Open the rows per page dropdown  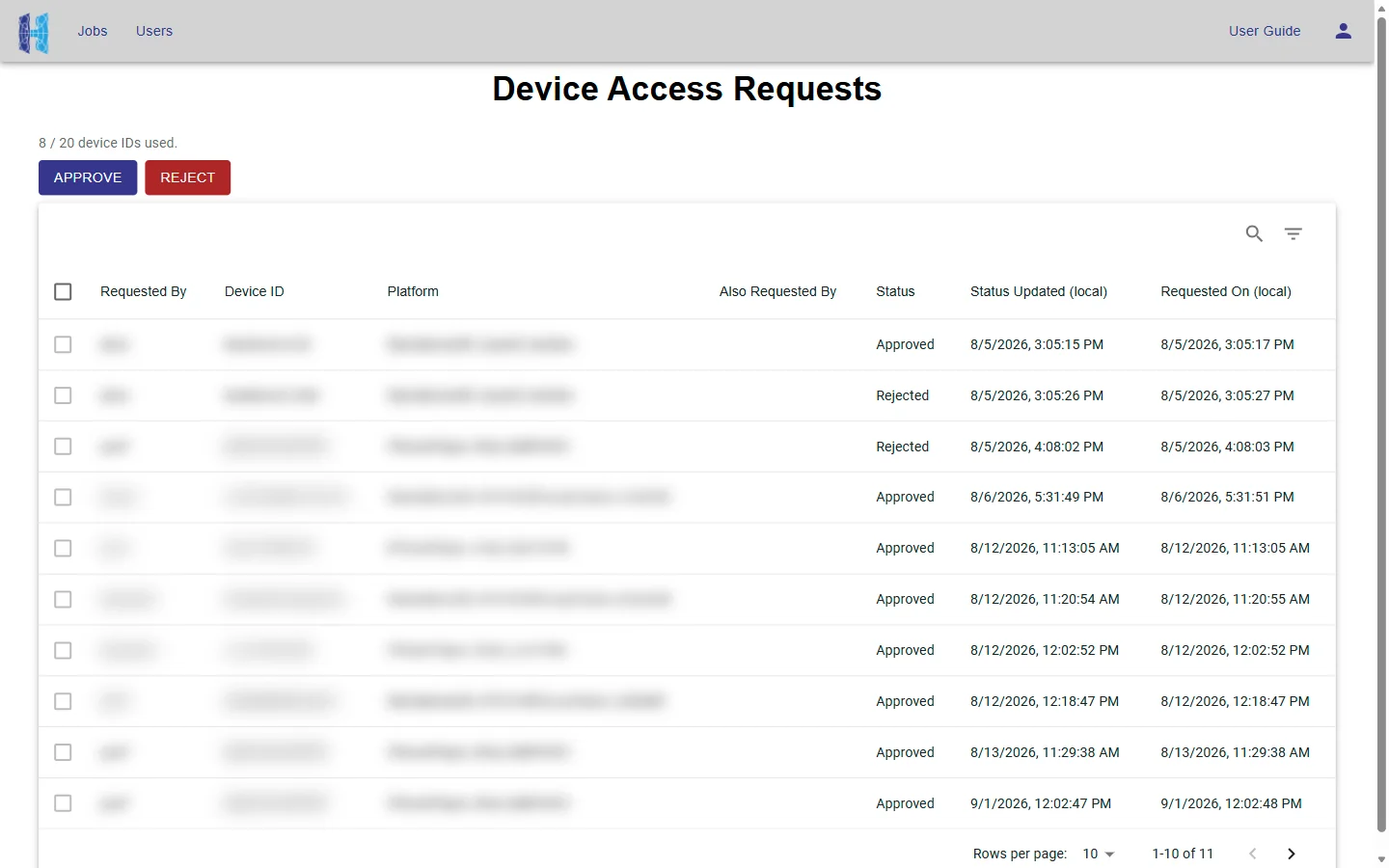(x=1099, y=854)
